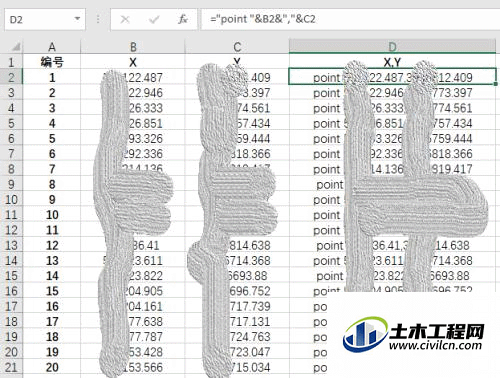Click cell A21 containing 20

tap(52, 367)
